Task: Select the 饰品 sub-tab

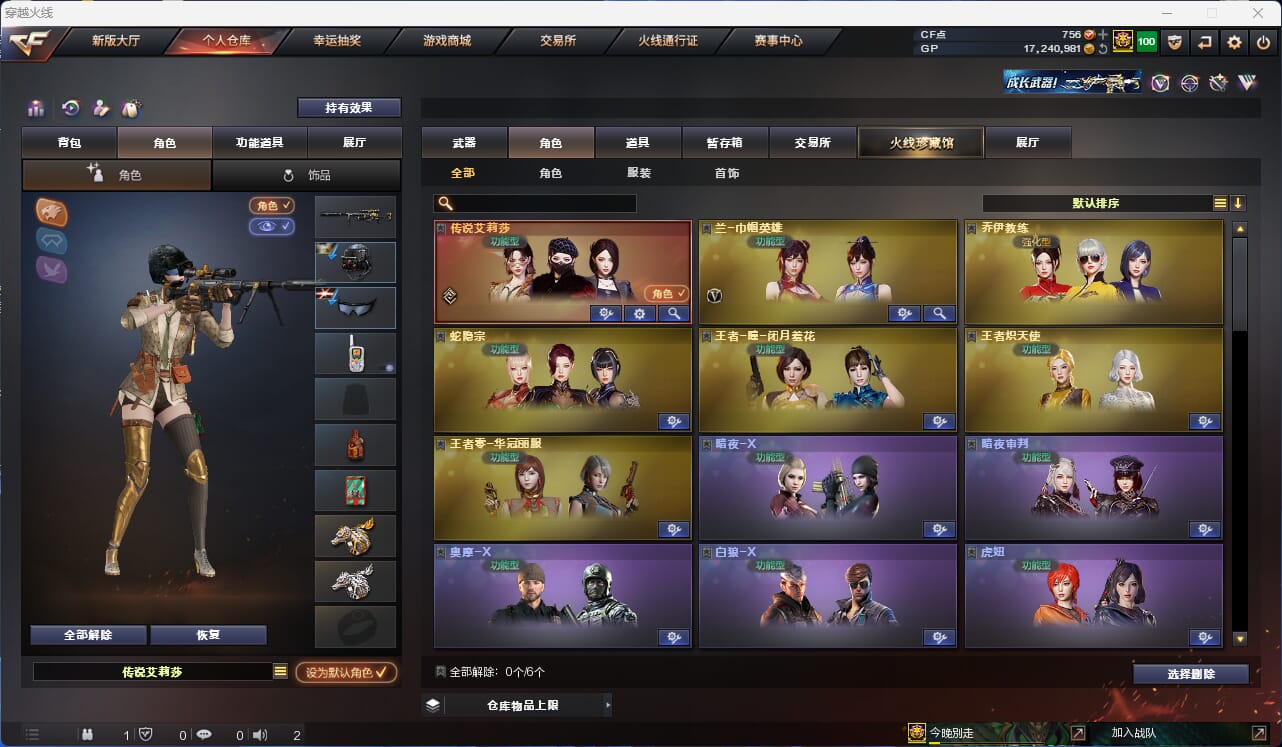Action: click(x=306, y=175)
